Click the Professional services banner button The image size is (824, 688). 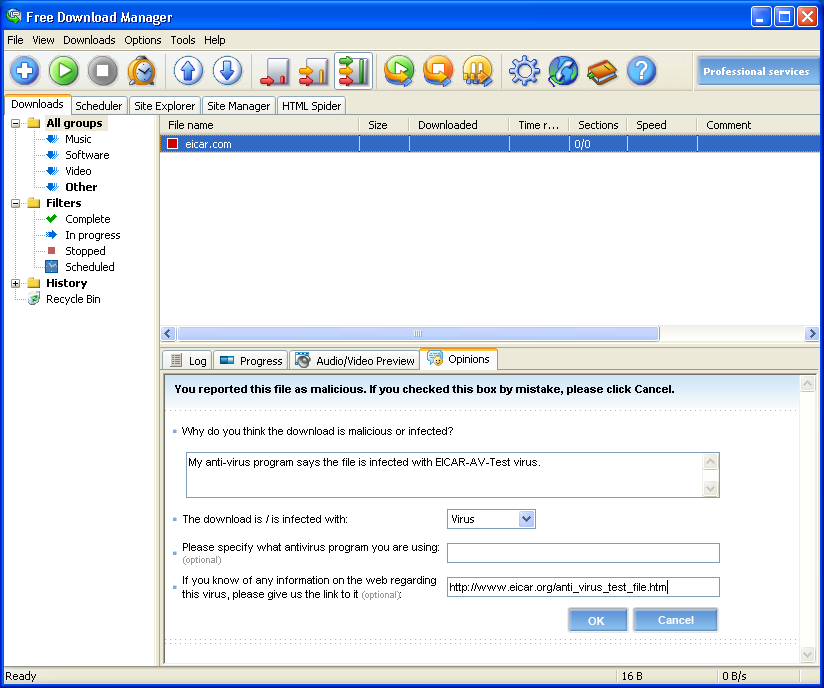click(757, 71)
